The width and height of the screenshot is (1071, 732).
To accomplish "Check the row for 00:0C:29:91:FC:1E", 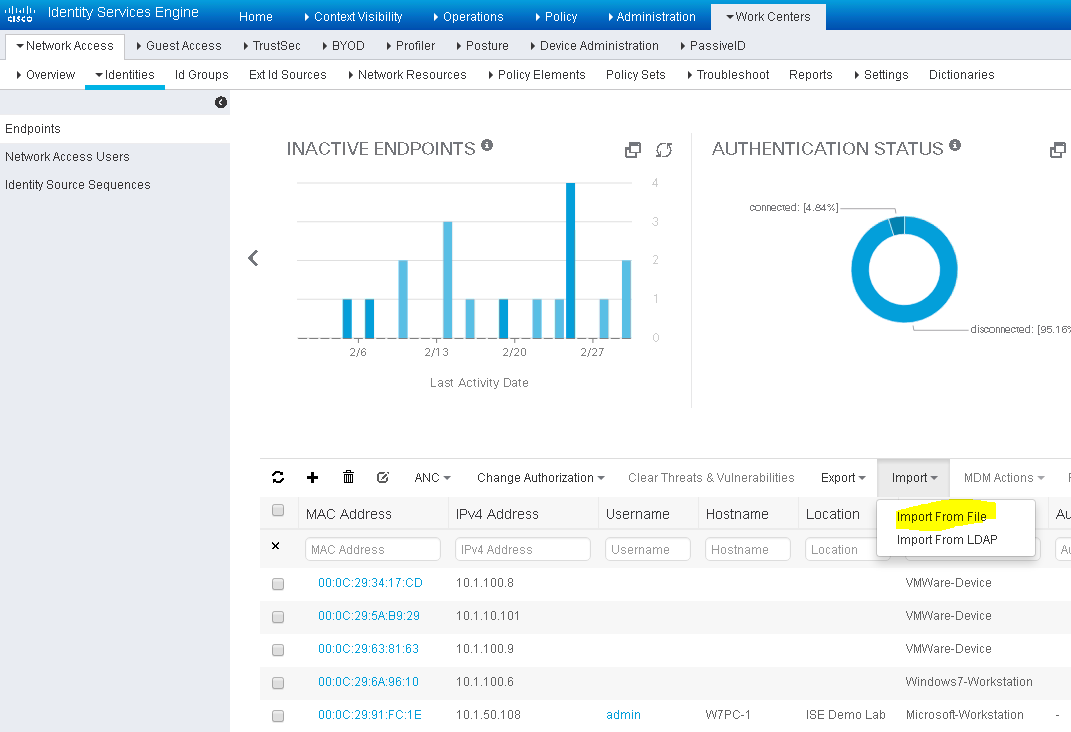I will point(278,716).
